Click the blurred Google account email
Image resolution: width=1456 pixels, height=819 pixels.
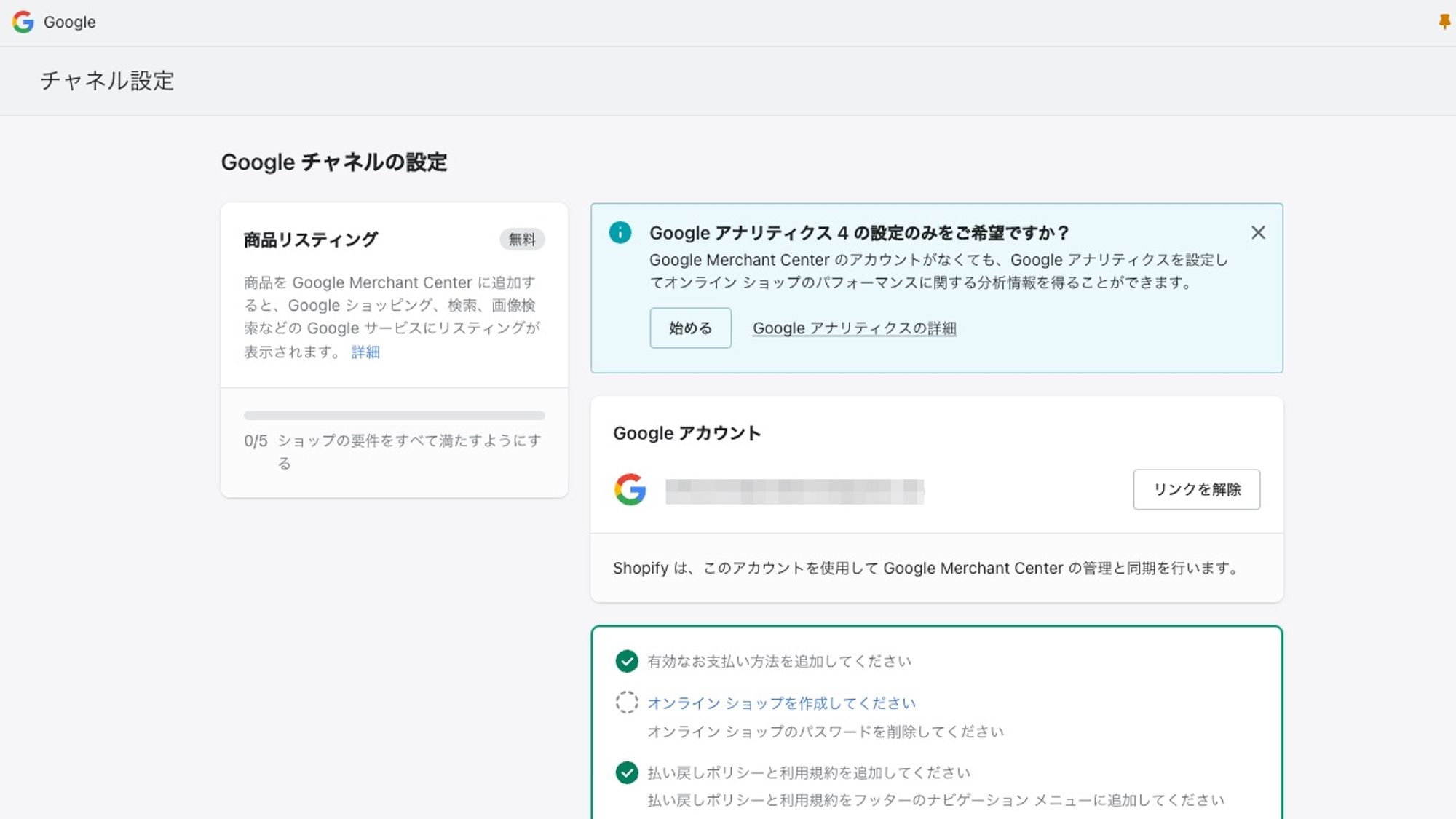point(795,491)
